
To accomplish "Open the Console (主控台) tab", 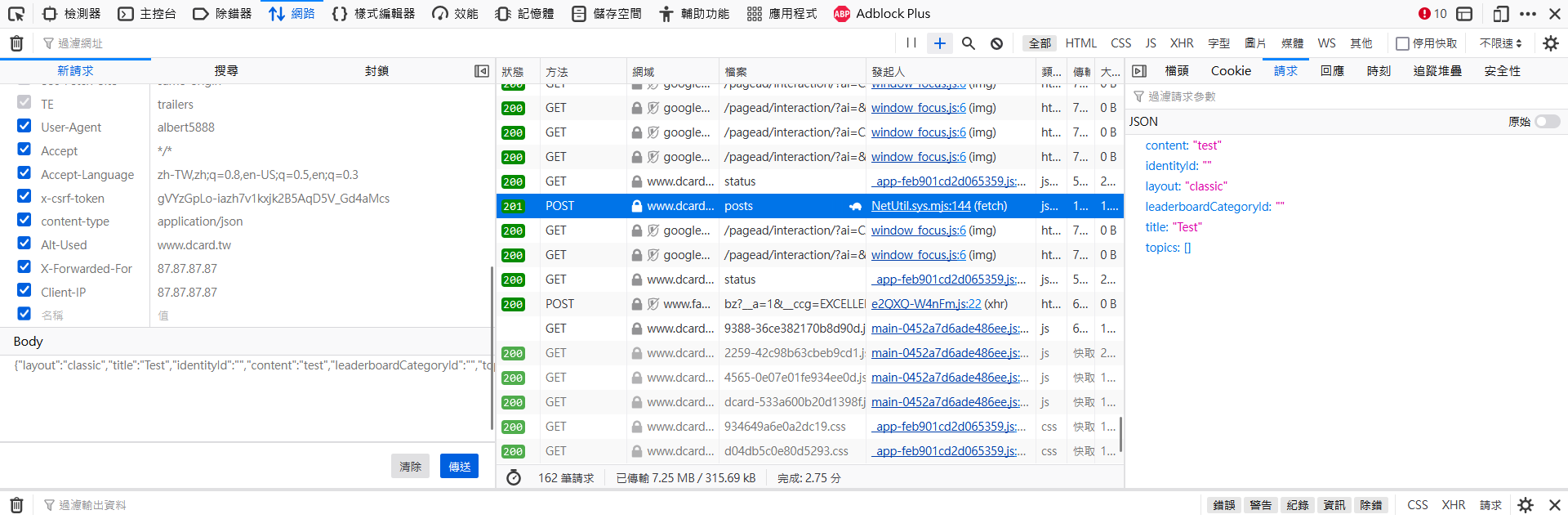I will click(x=147, y=14).
